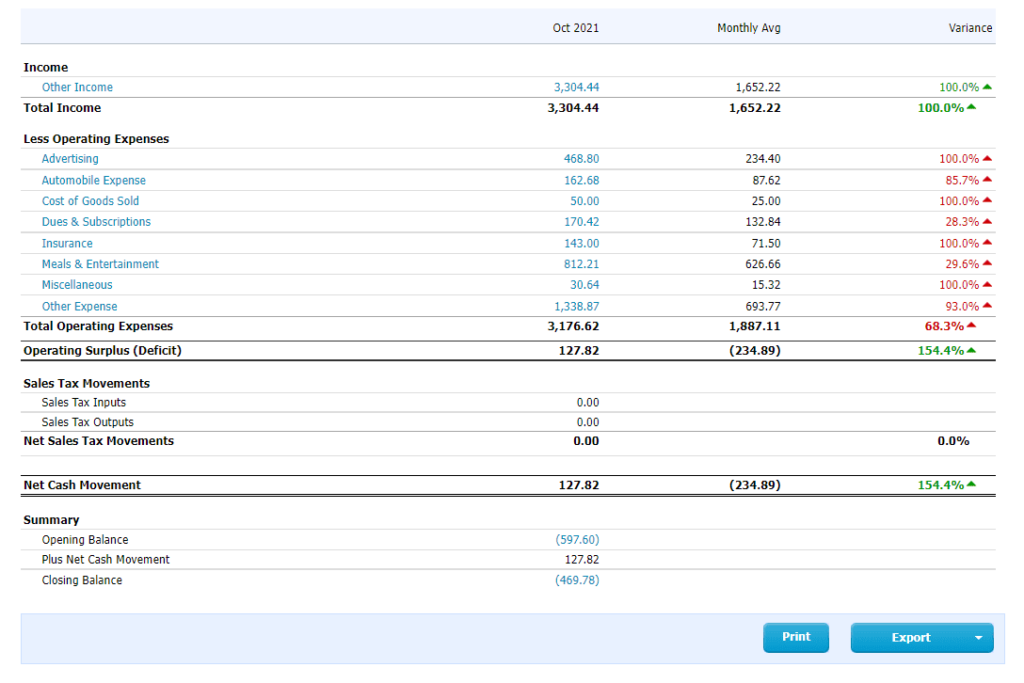This screenshot has height=683, width=1024.
Task: Click green arrow beside Net Cash Movement variance
Action: pos(971,484)
